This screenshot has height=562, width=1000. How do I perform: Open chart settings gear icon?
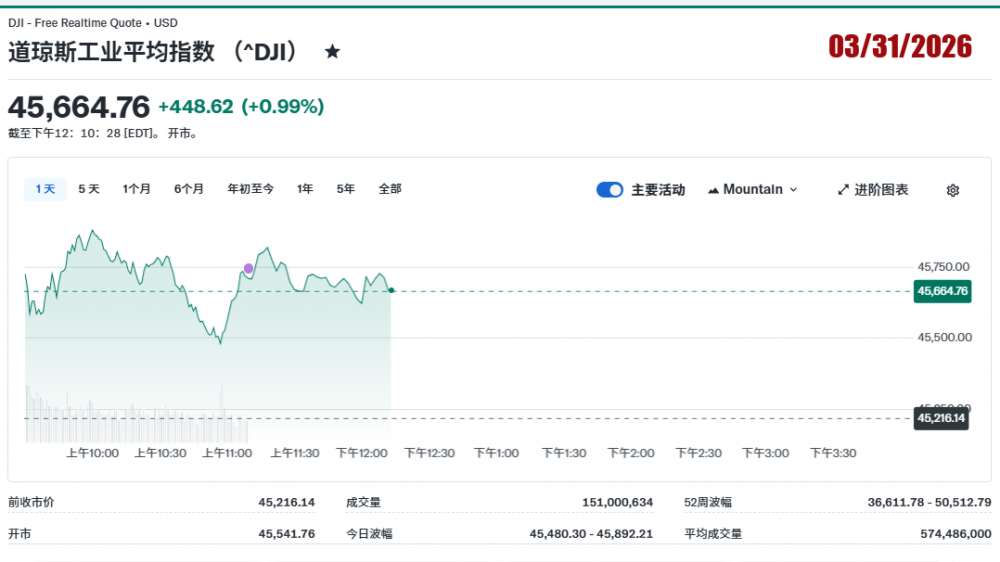952,190
